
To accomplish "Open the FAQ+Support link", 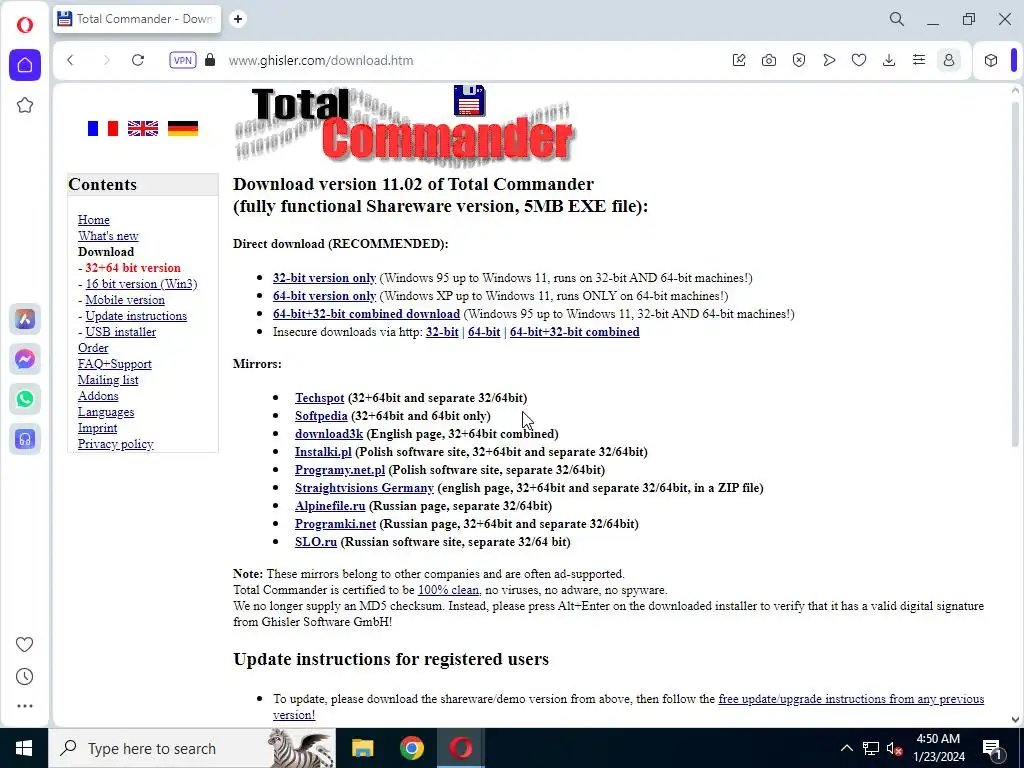I will 114,364.
